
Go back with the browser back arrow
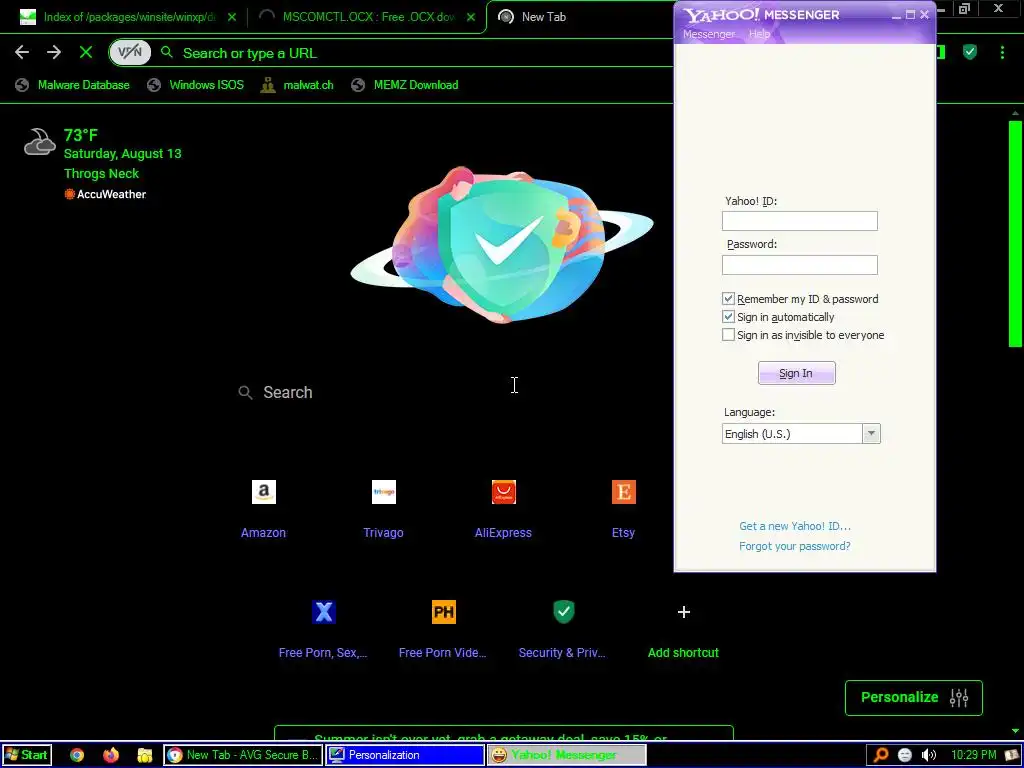point(22,53)
